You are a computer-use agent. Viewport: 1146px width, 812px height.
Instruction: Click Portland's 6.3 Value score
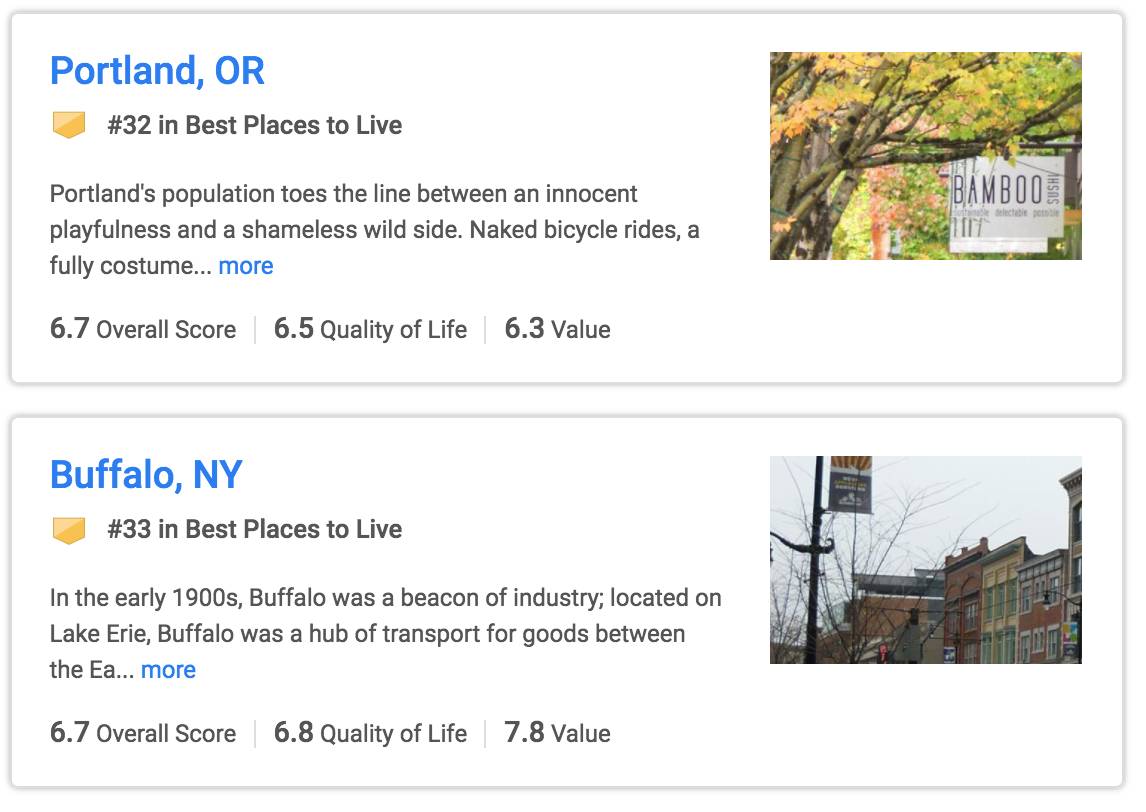tap(558, 329)
